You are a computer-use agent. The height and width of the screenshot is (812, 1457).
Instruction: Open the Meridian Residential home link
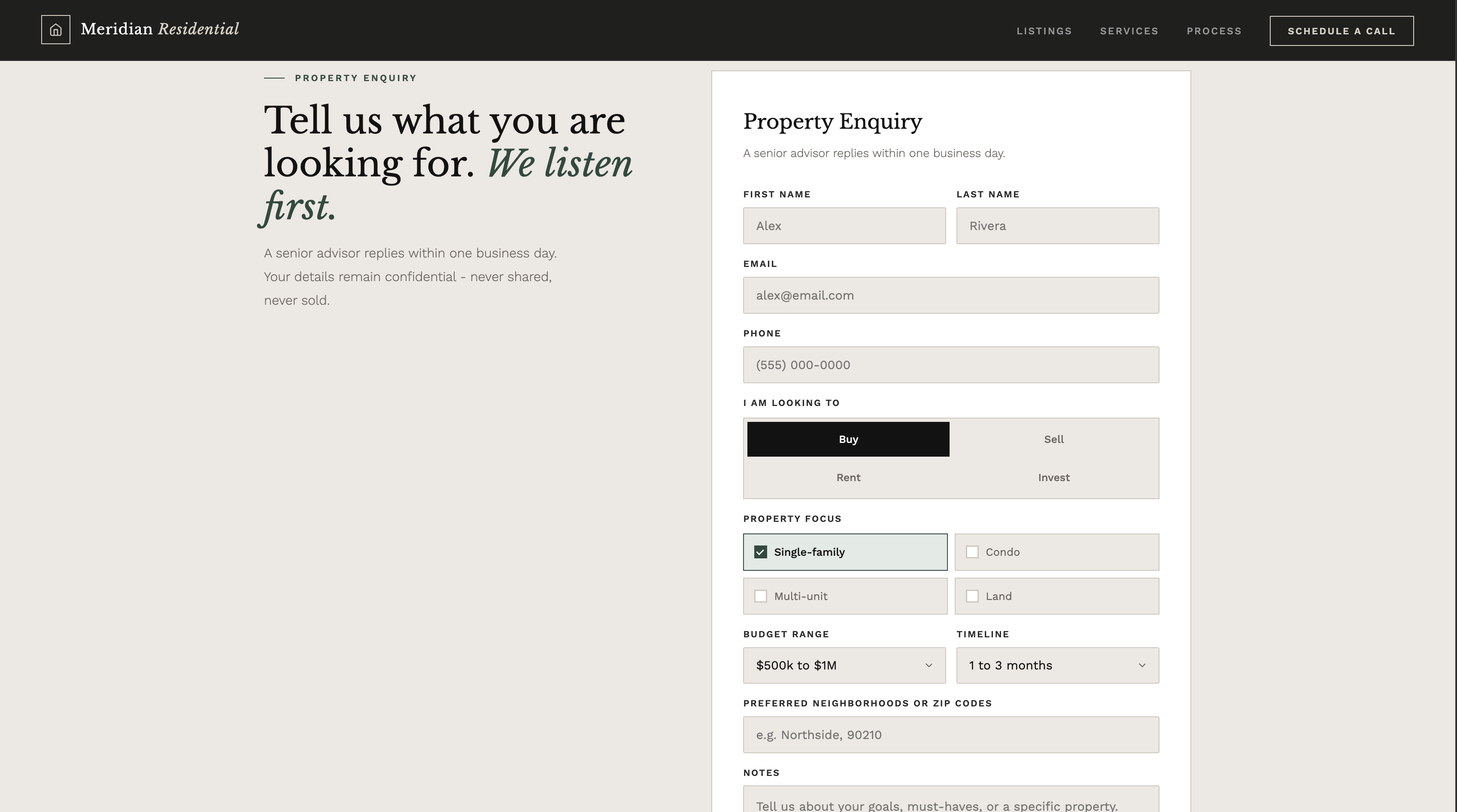tap(140, 30)
